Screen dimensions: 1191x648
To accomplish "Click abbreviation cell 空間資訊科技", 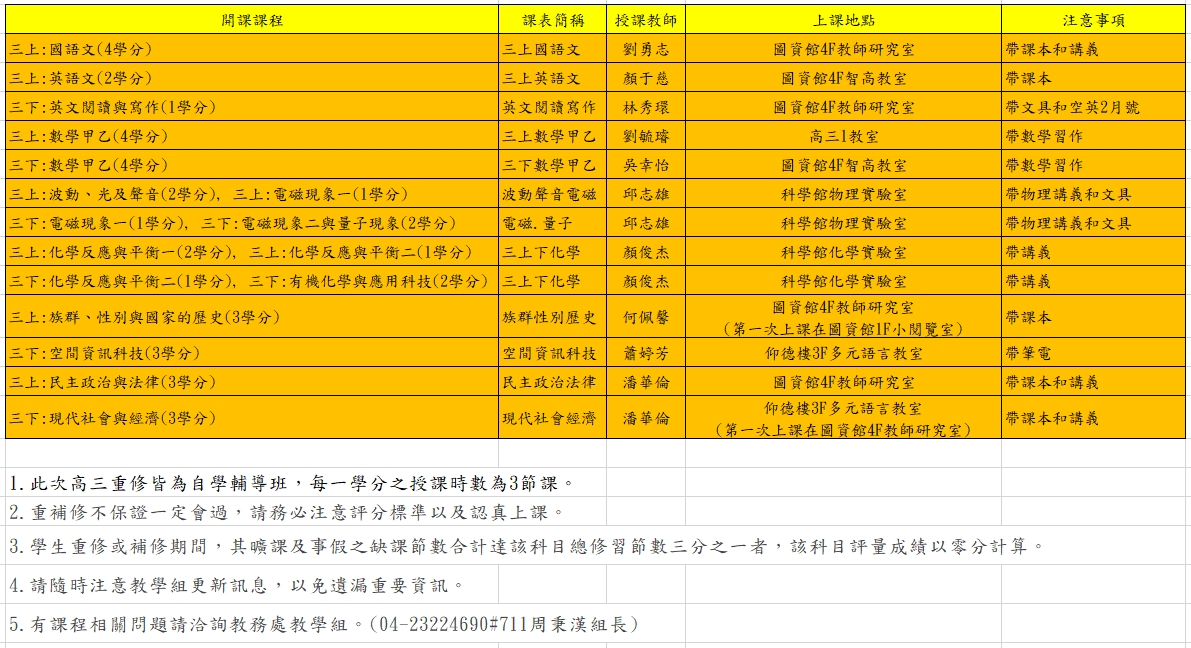I will pos(552,352).
